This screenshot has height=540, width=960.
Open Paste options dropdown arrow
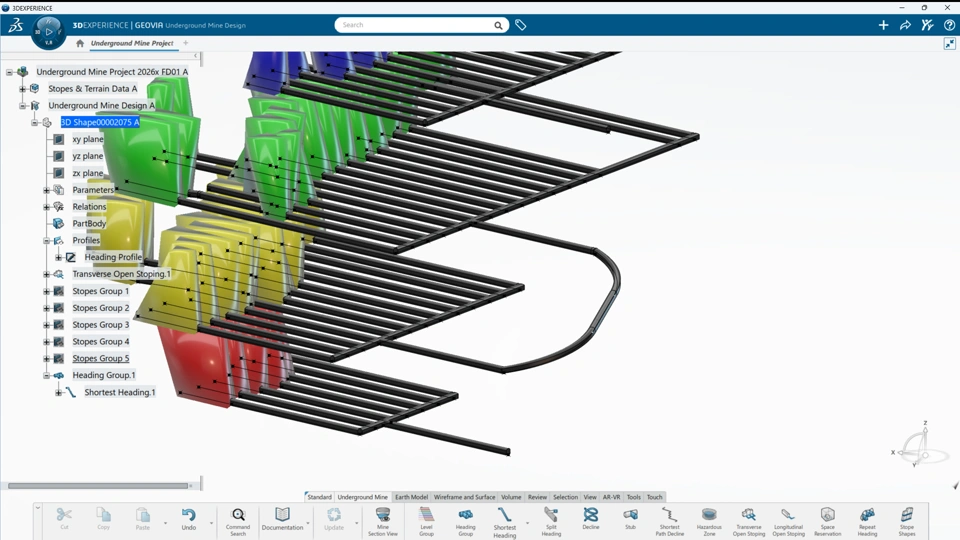pyautogui.click(x=165, y=523)
